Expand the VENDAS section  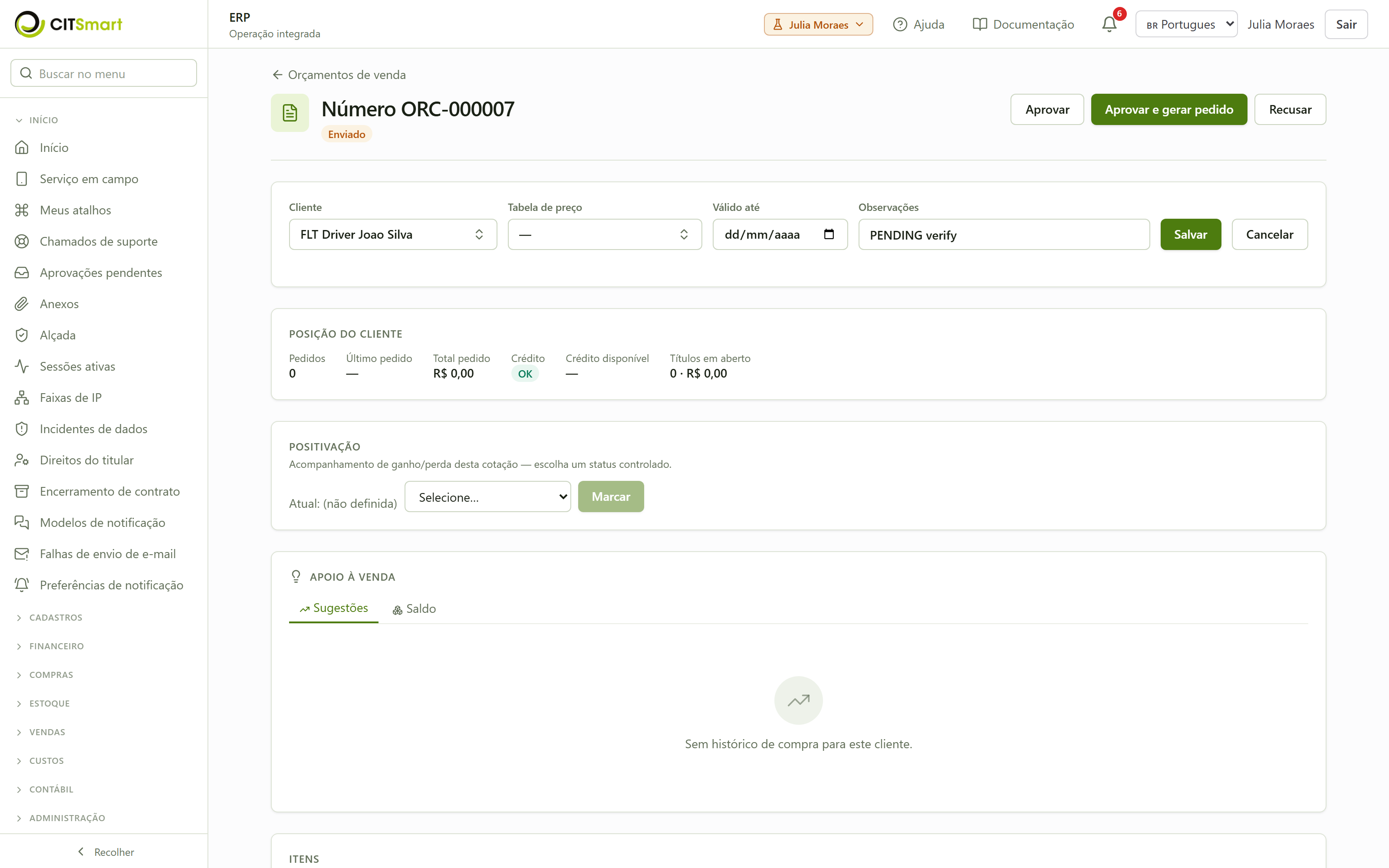coord(41,732)
